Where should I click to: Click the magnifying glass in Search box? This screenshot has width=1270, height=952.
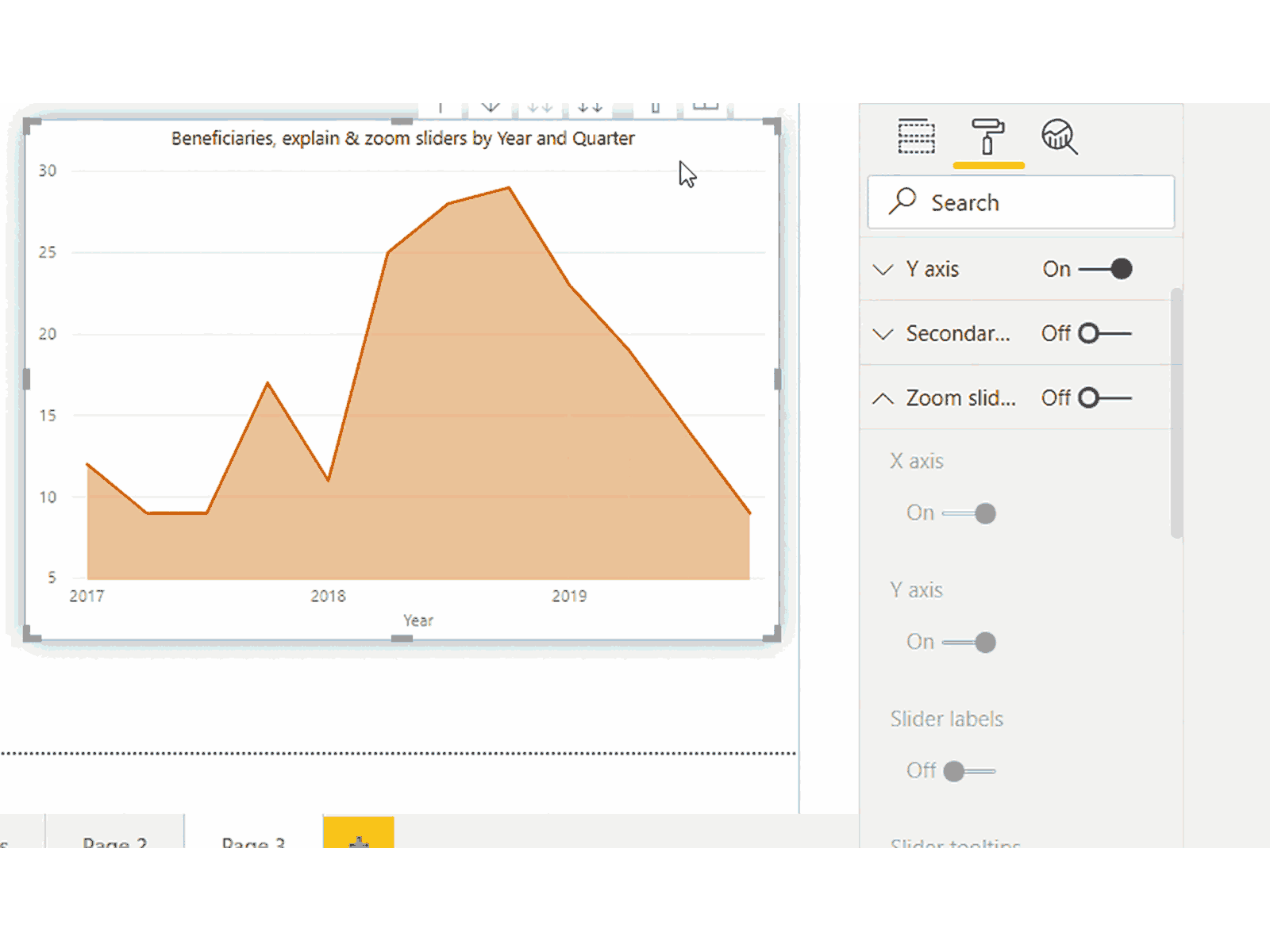902,202
